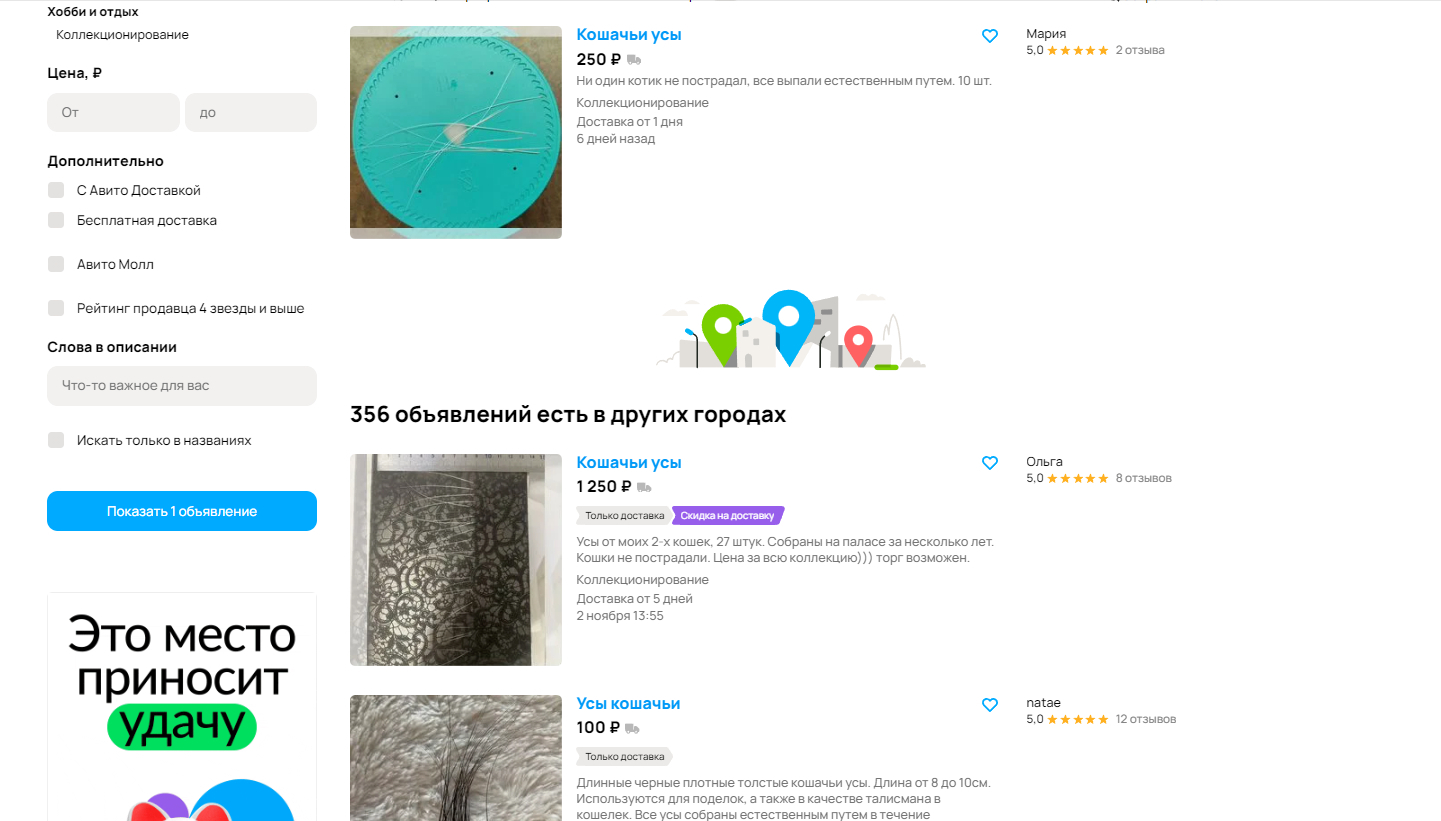Viewport: 1441px width, 821px height.
Task: Enable Рейтинг продавца 4 звезды и выше
Action: tap(56, 308)
